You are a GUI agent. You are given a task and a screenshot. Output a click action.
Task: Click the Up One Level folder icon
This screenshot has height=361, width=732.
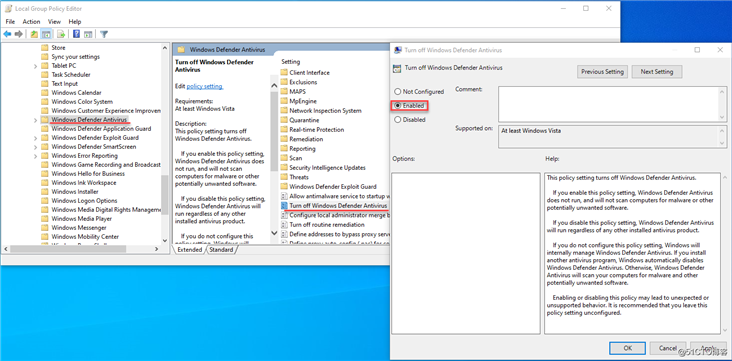(34, 34)
